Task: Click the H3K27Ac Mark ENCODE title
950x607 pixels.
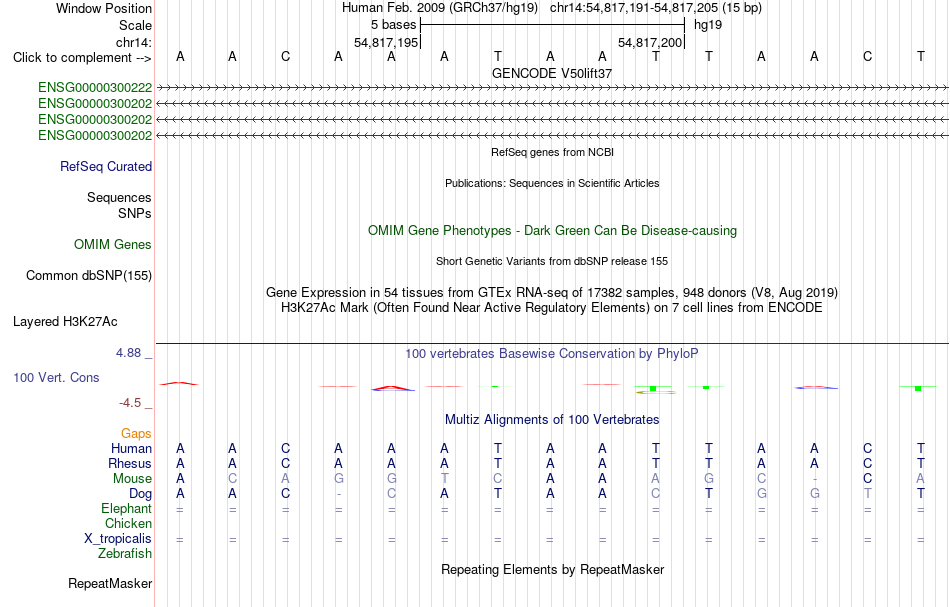Action: (552, 308)
